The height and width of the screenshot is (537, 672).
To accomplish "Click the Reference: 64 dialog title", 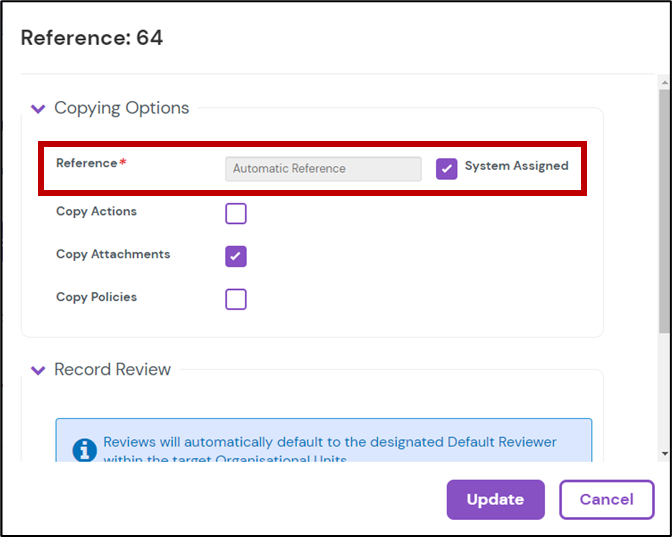I will [x=92, y=38].
